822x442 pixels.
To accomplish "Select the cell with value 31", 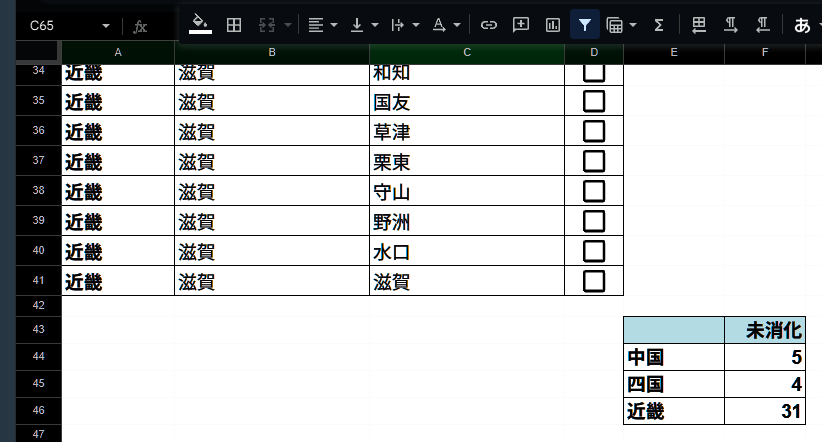I will tap(765, 411).
